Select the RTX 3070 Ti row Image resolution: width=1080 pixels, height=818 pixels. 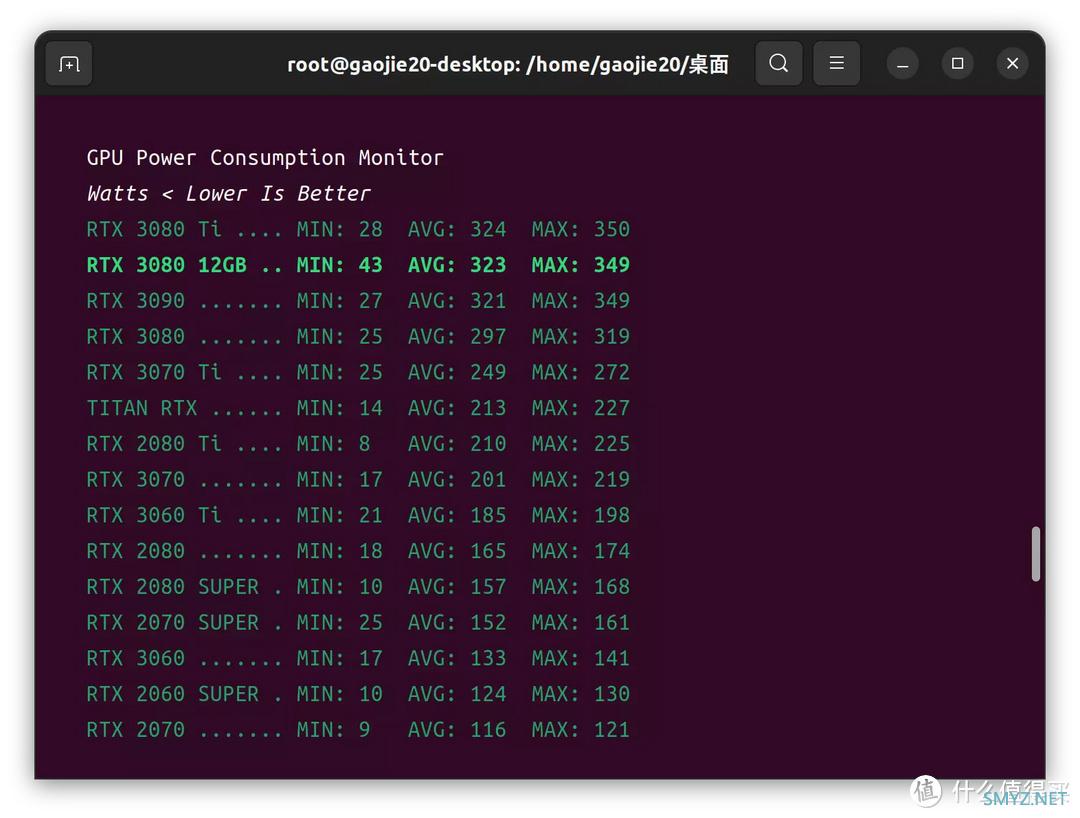[x=358, y=373]
